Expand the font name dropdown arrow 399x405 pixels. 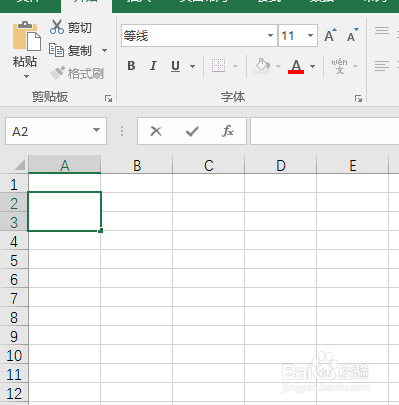click(x=270, y=35)
